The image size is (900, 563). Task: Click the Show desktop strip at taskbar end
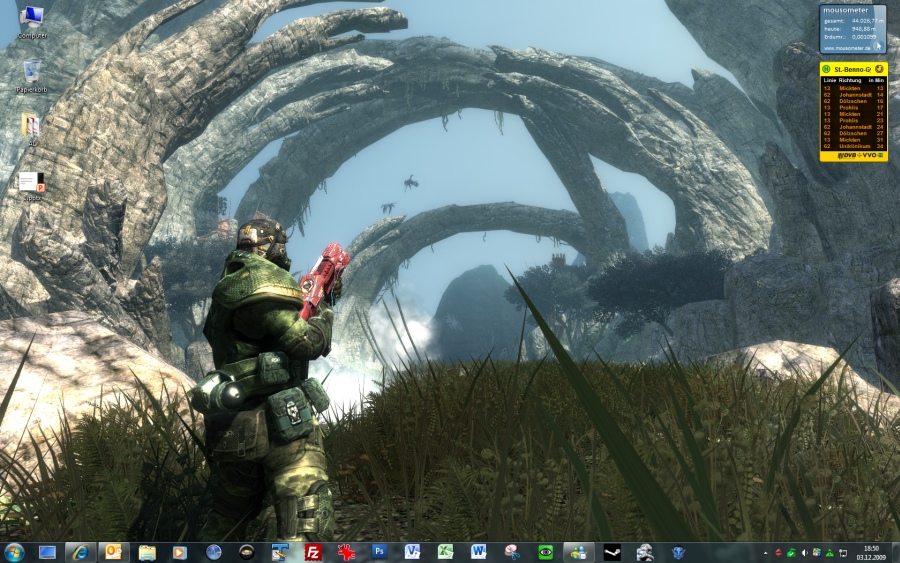(x=895, y=553)
